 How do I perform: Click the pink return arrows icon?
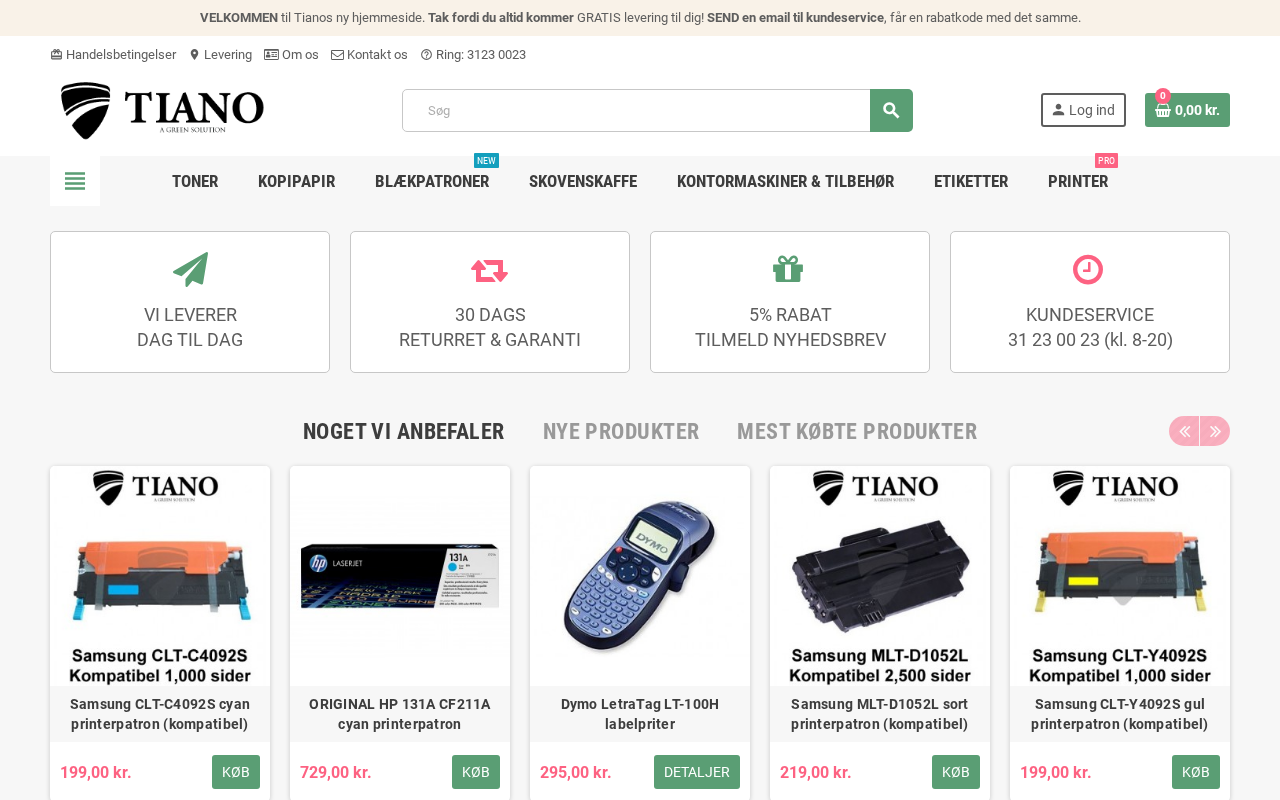490,270
